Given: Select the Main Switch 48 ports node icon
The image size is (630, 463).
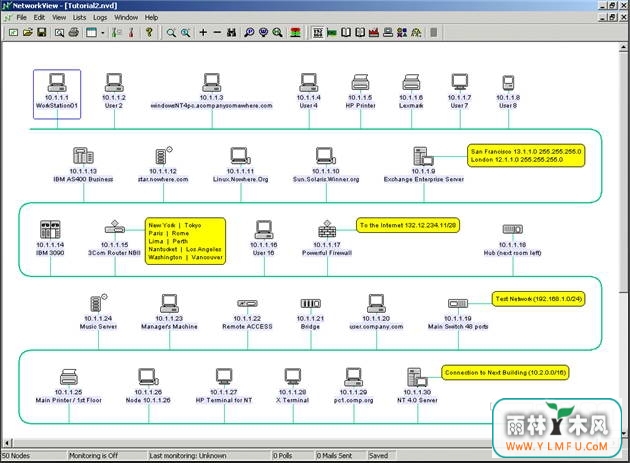Looking at the screenshot, I should (458, 303).
